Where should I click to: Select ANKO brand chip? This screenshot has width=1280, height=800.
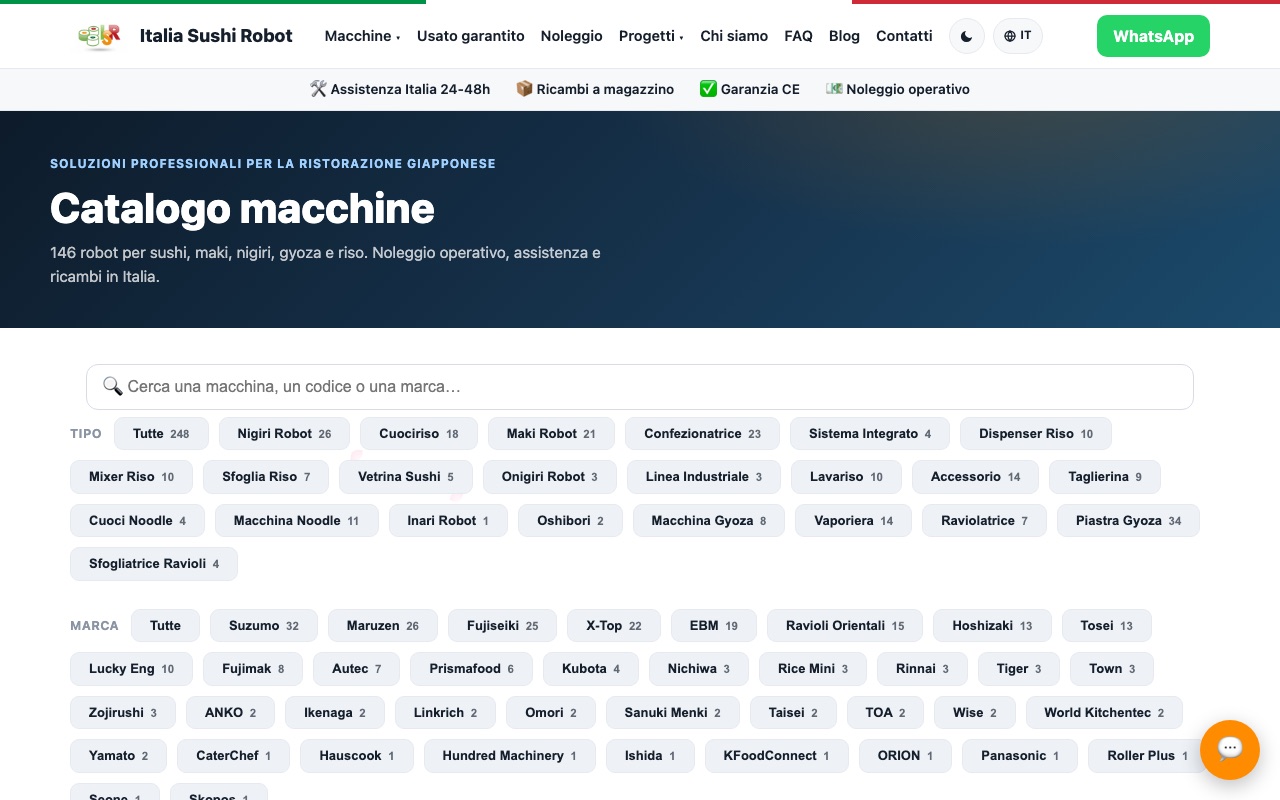tap(230, 713)
